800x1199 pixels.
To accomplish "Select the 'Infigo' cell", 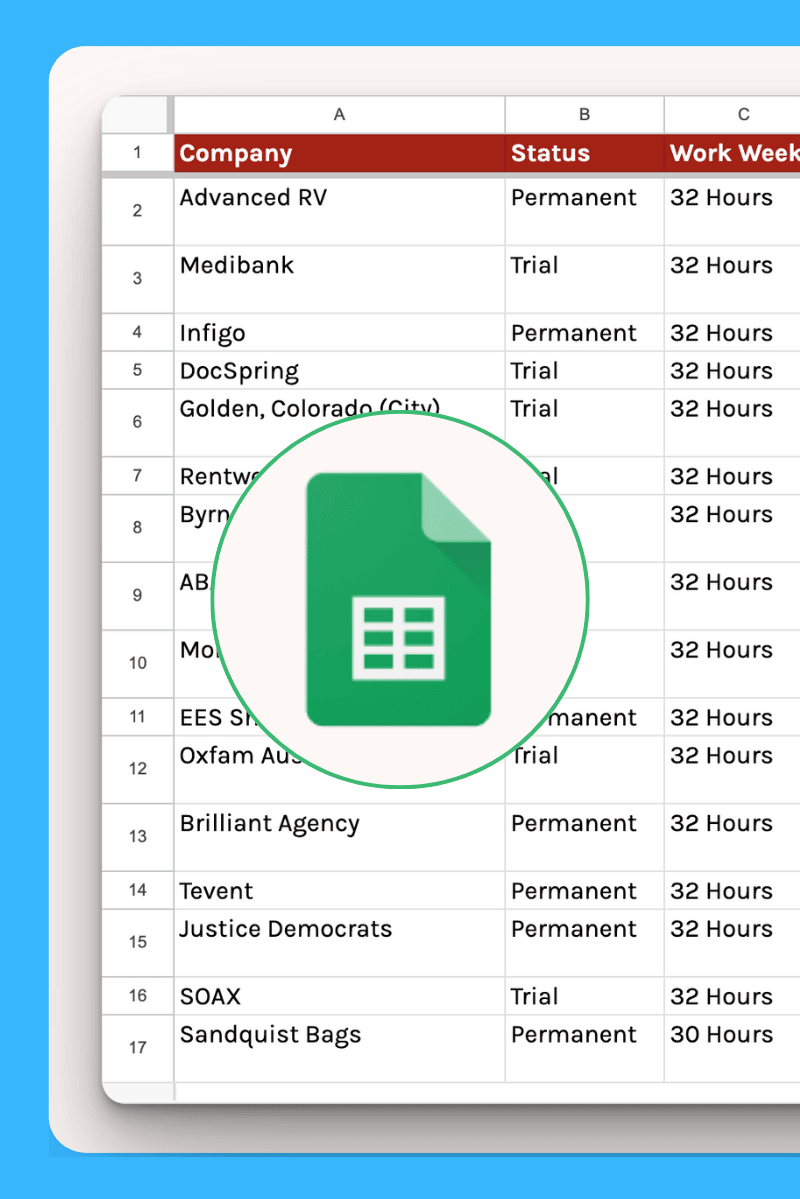I will [x=340, y=333].
